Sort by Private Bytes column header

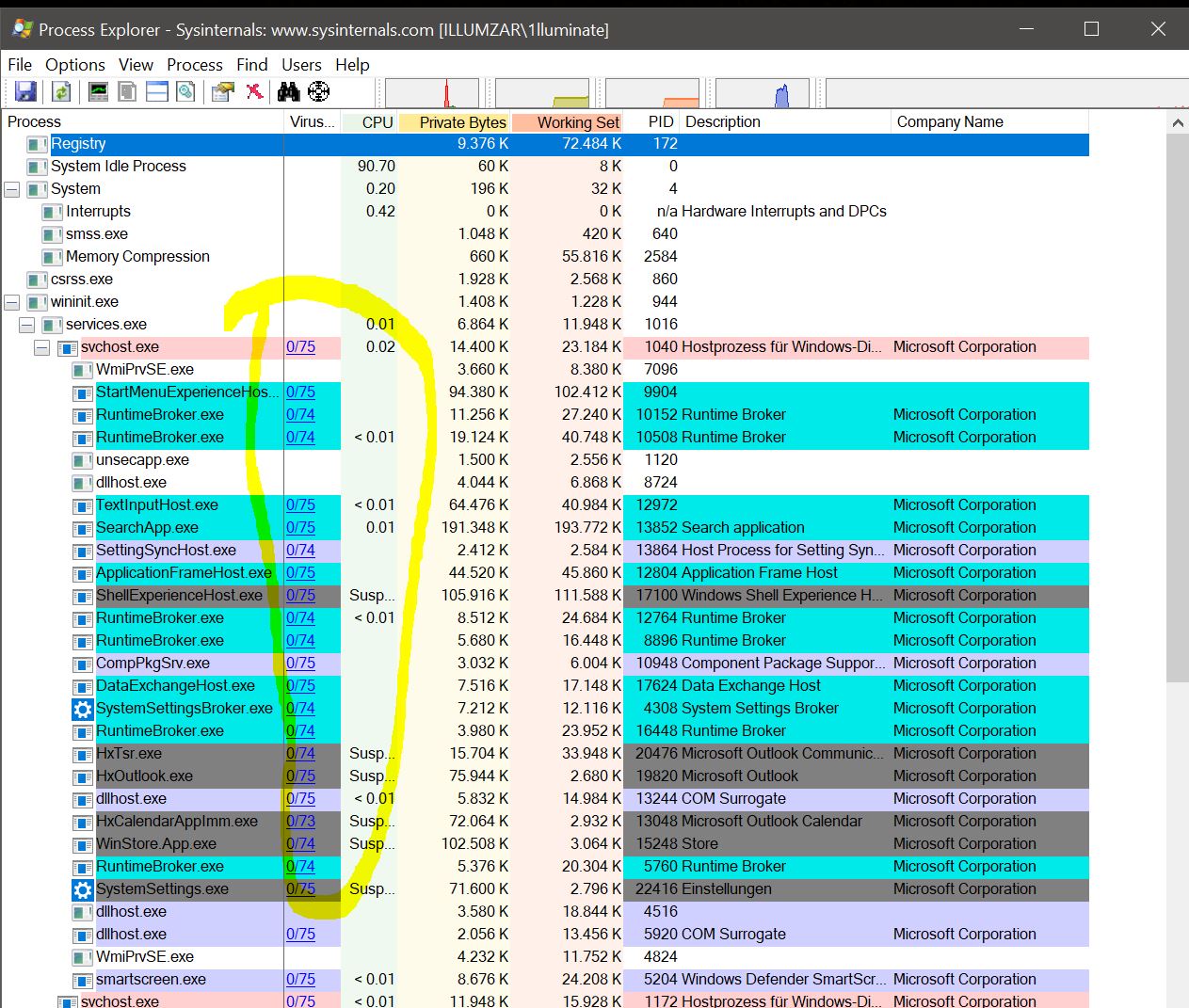(454, 121)
